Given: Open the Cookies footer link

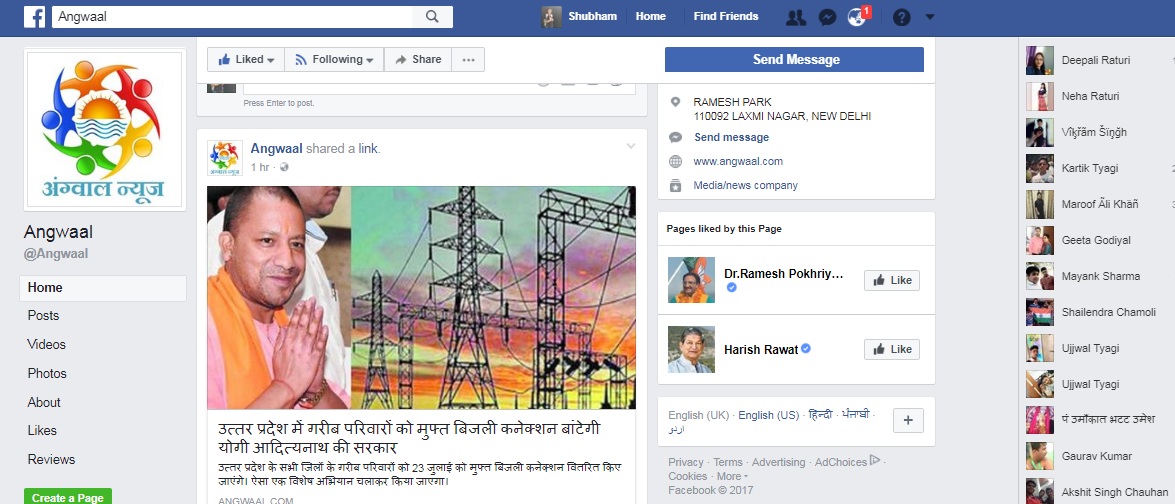Looking at the screenshot, I should [688, 476].
